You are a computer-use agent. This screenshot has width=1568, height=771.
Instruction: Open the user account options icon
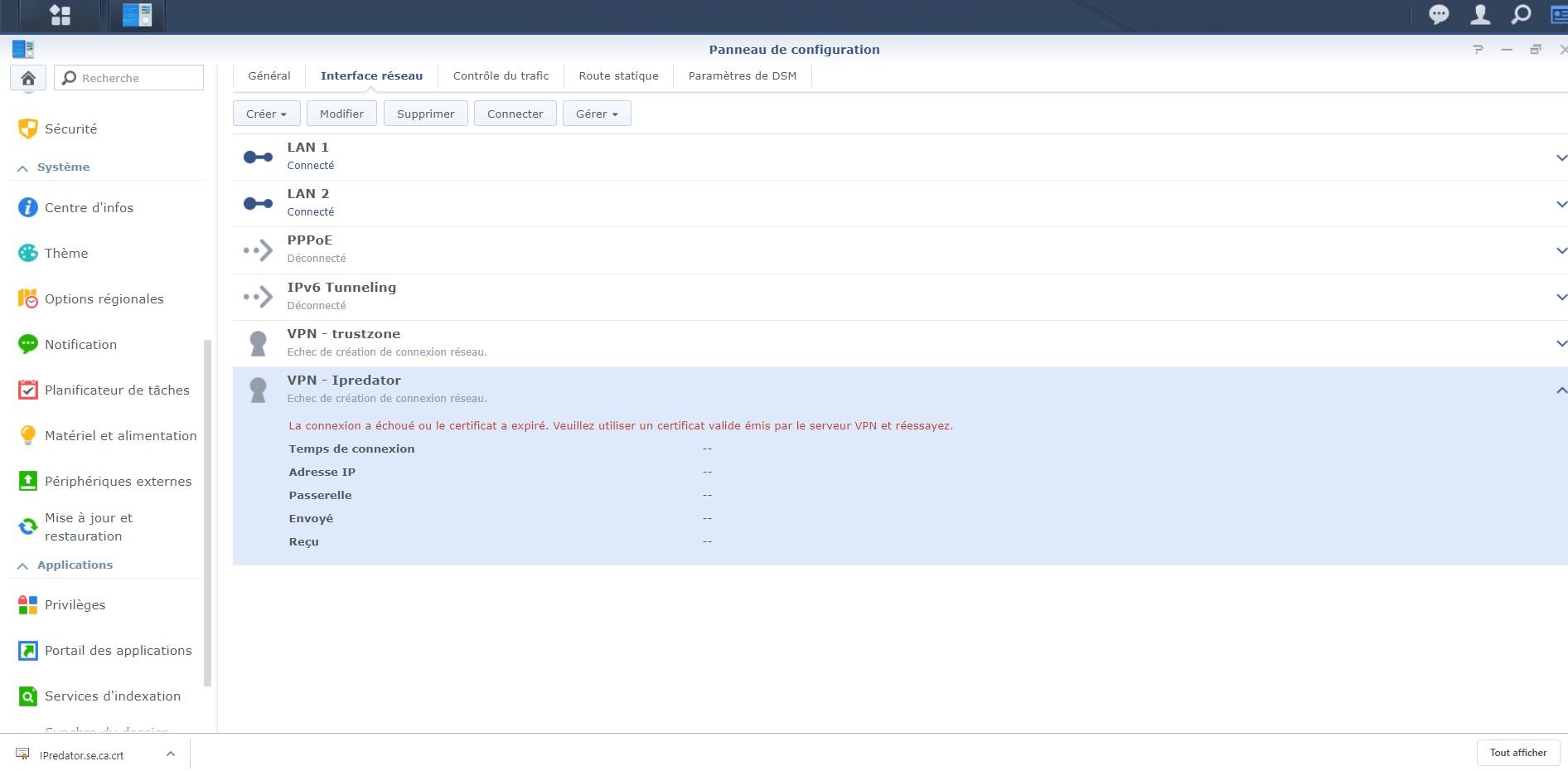coord(1480,15)
